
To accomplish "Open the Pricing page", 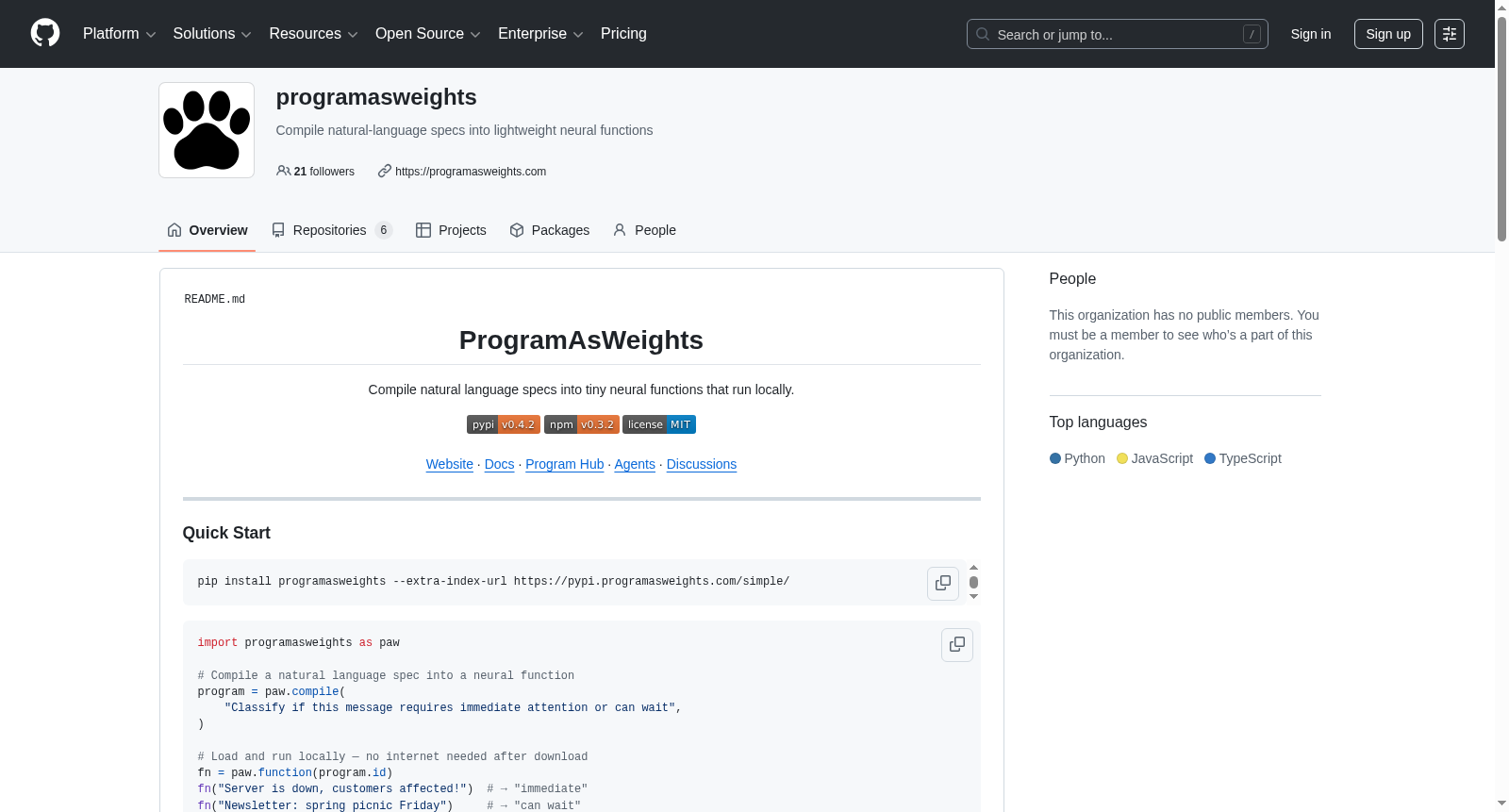I will coord(623,34).
